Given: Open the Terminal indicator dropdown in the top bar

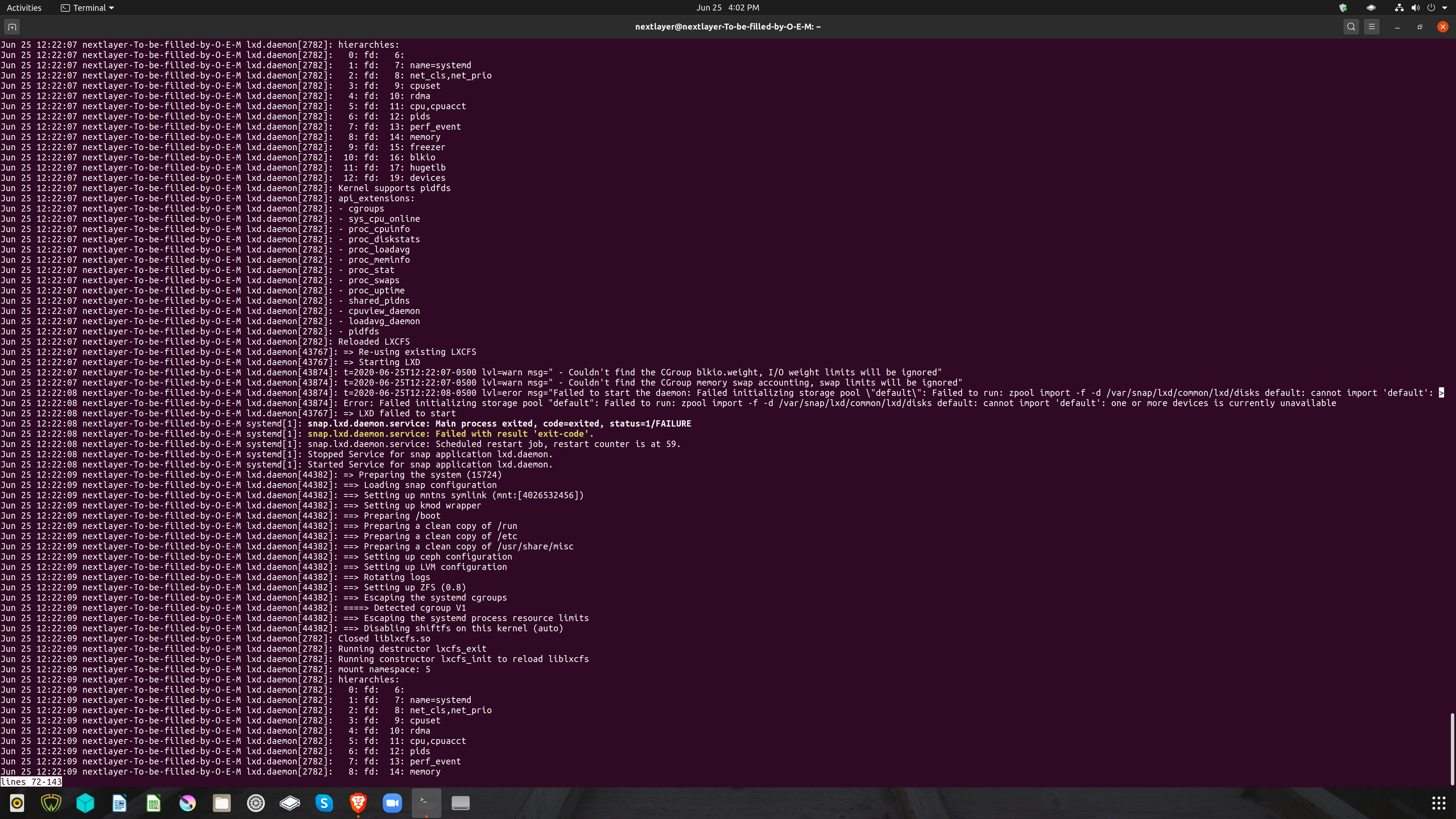Looking at the screenshot, I should coord(86,7).
